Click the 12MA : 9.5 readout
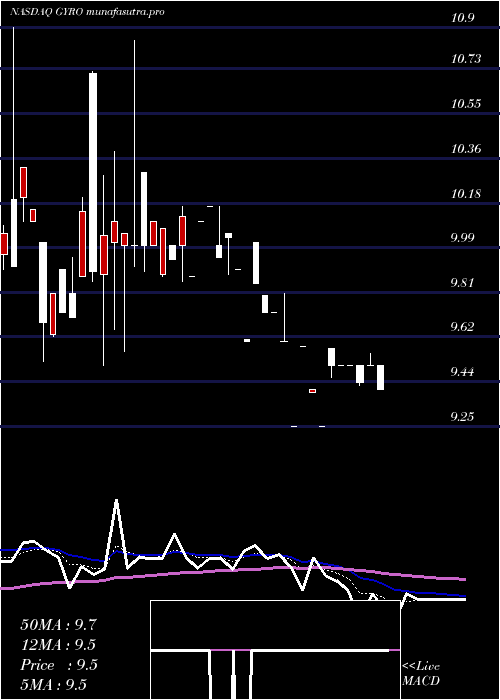The height and width of the screenshot is (700, 500). pos(58,645)
